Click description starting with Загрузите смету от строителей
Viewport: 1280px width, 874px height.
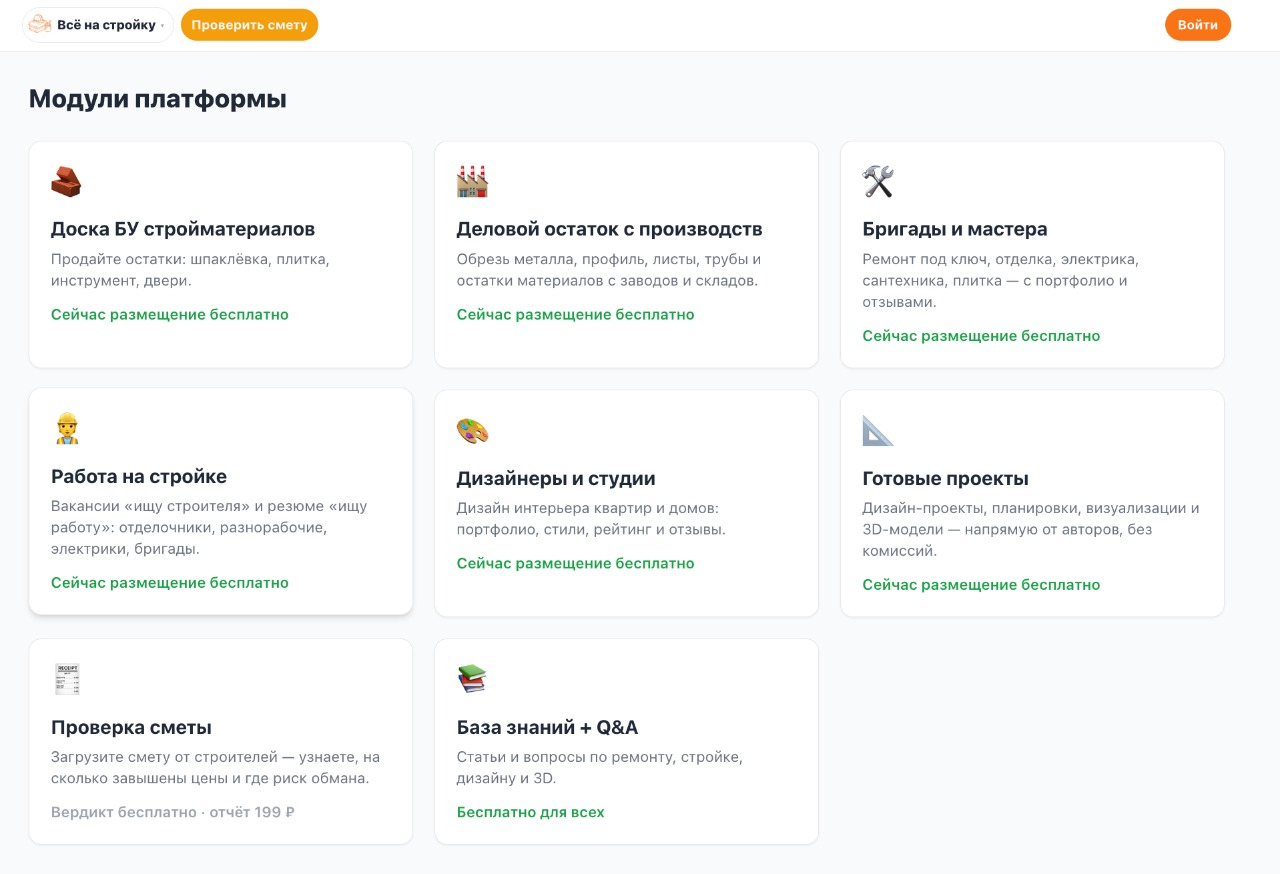215,768
